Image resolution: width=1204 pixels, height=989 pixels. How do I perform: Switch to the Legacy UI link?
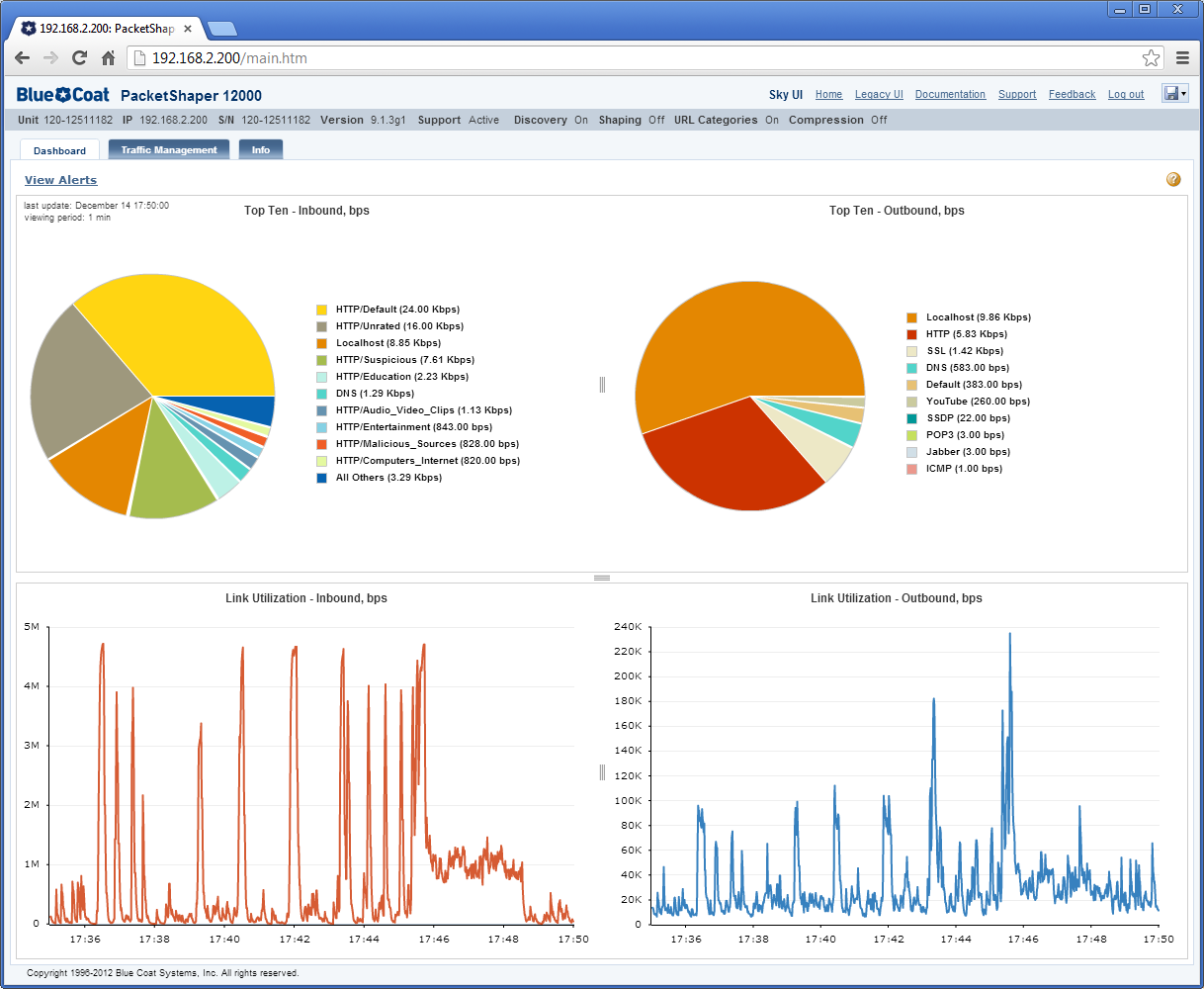pos(879,95)
